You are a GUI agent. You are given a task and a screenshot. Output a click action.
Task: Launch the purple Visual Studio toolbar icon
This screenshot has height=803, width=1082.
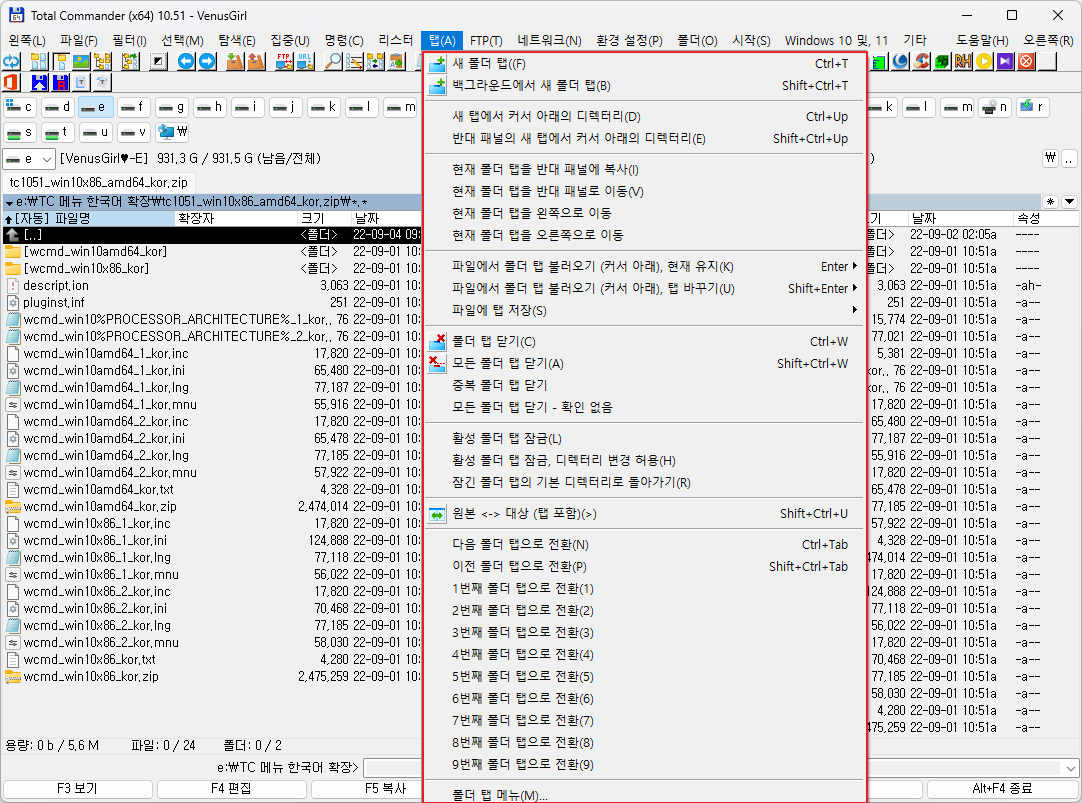click(x=1005, y=61)
